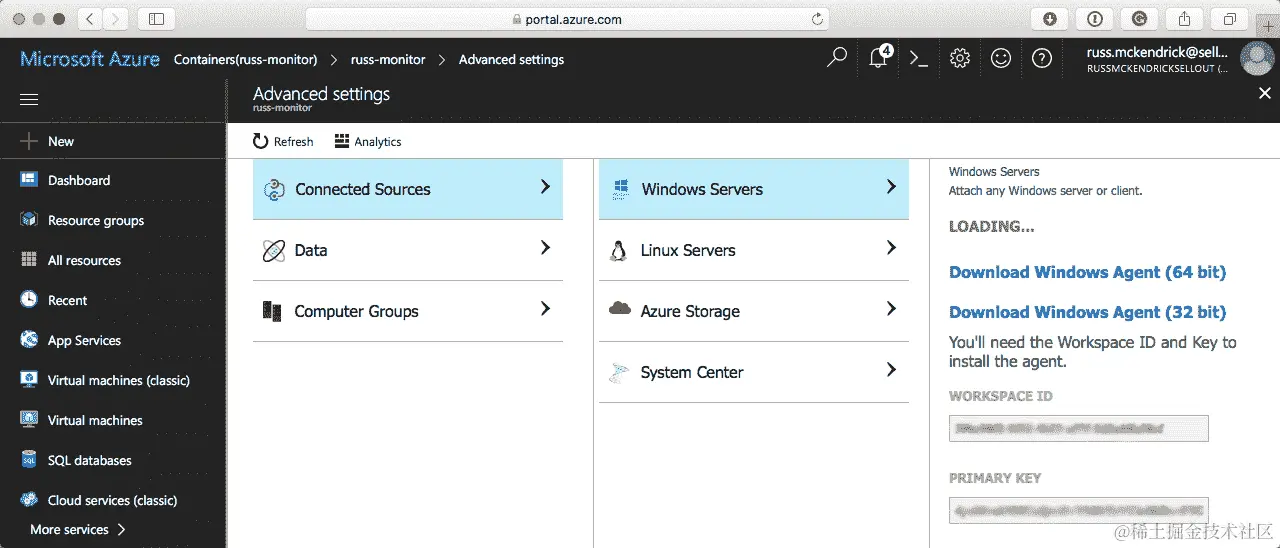
Task: Download Windows Agent (64 bit)
Action: 1087,272
